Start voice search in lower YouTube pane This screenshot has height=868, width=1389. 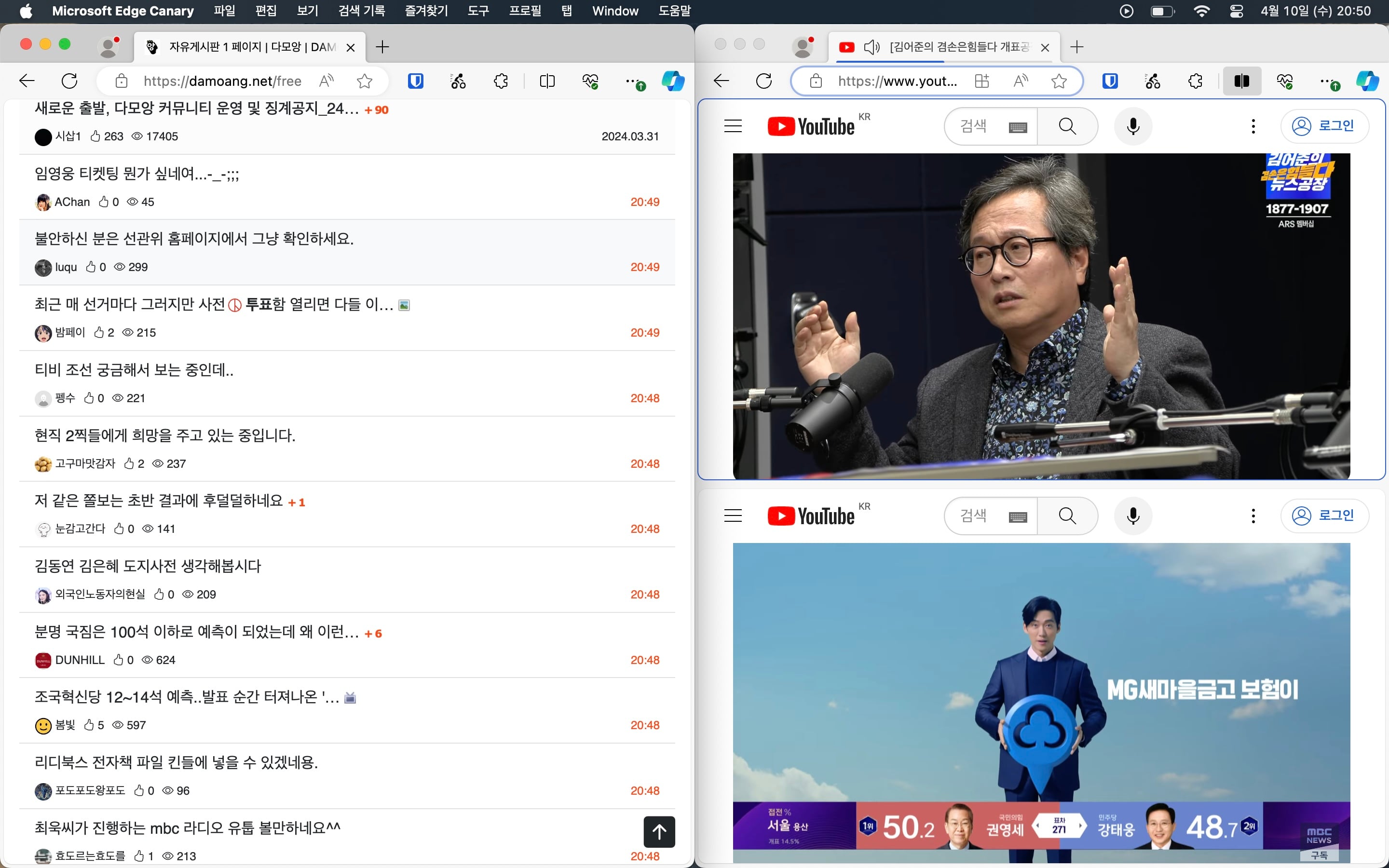(1133, 515)
